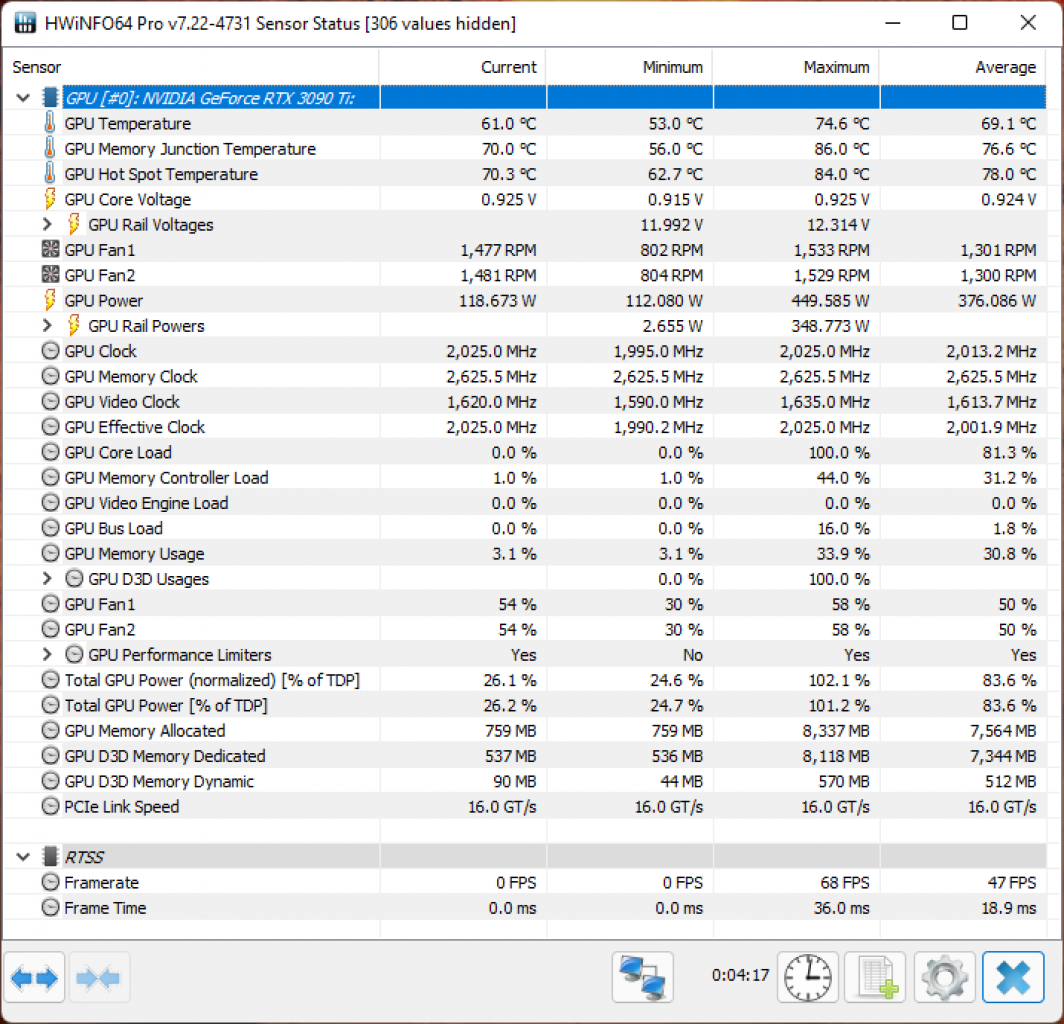The width and height of the screenshot is (1064, 1024).
Task: Click the Current column header
Action: point(462,67)
